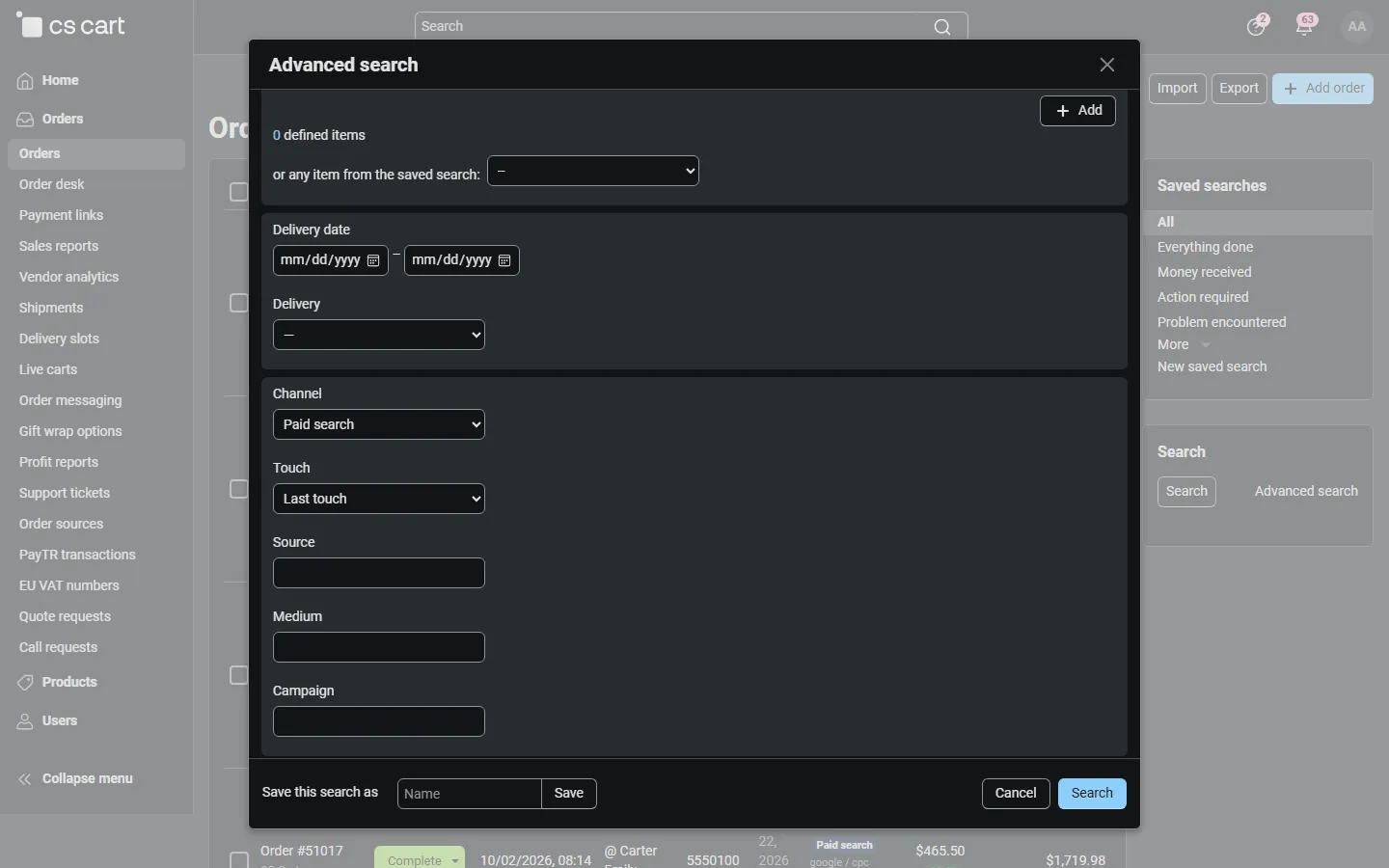
Task: Click the Add button in dialog
Action: point(1078,111)
